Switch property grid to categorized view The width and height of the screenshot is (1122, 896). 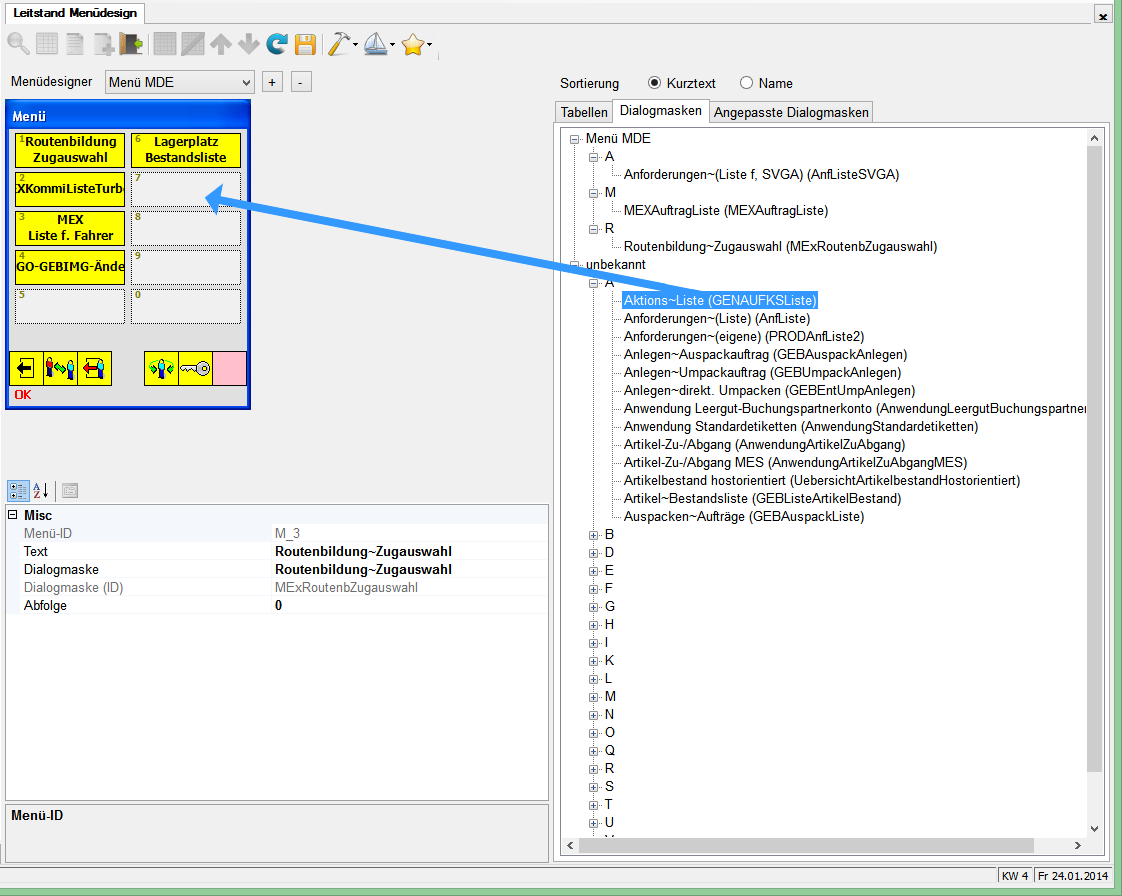coord(18,491)
